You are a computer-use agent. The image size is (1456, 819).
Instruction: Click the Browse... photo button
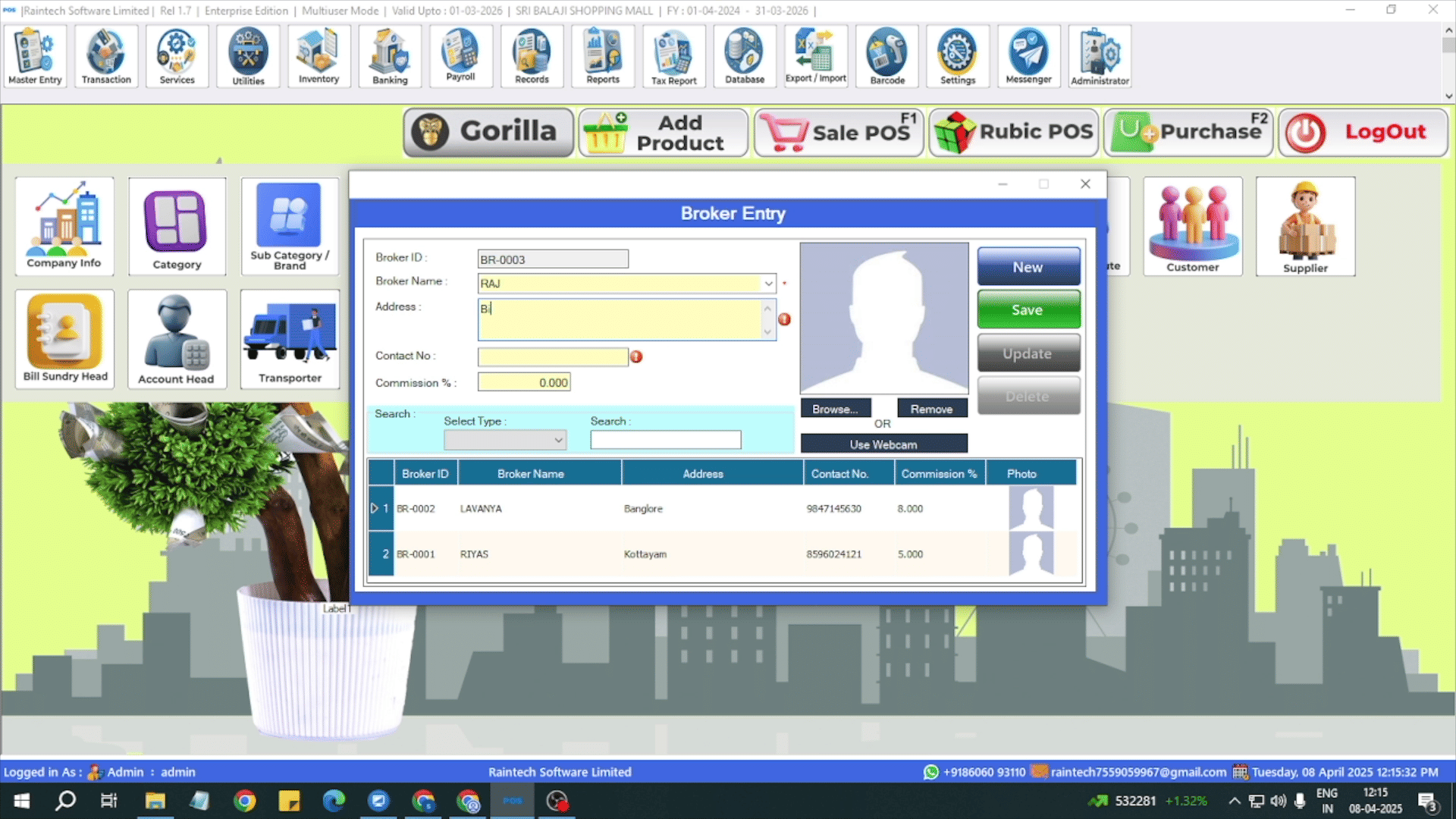(835, 409)
